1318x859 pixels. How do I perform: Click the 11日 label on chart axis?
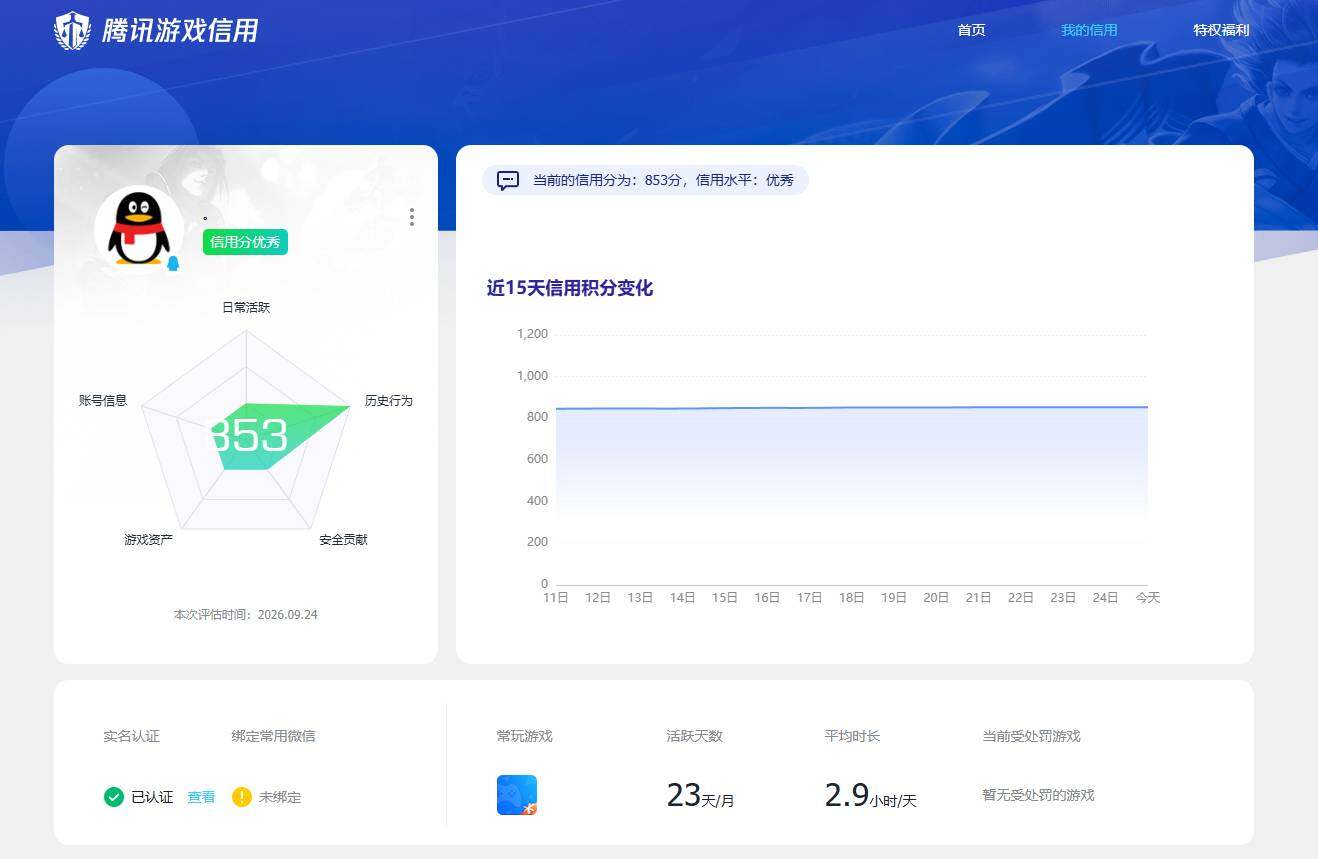click(x=556, y=597)
